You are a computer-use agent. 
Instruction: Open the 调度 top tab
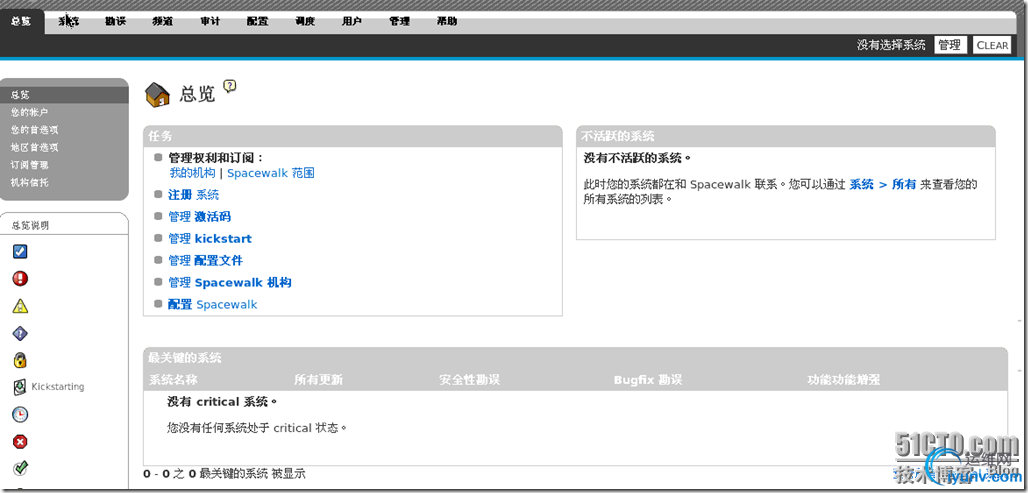[x=305, y=21]
